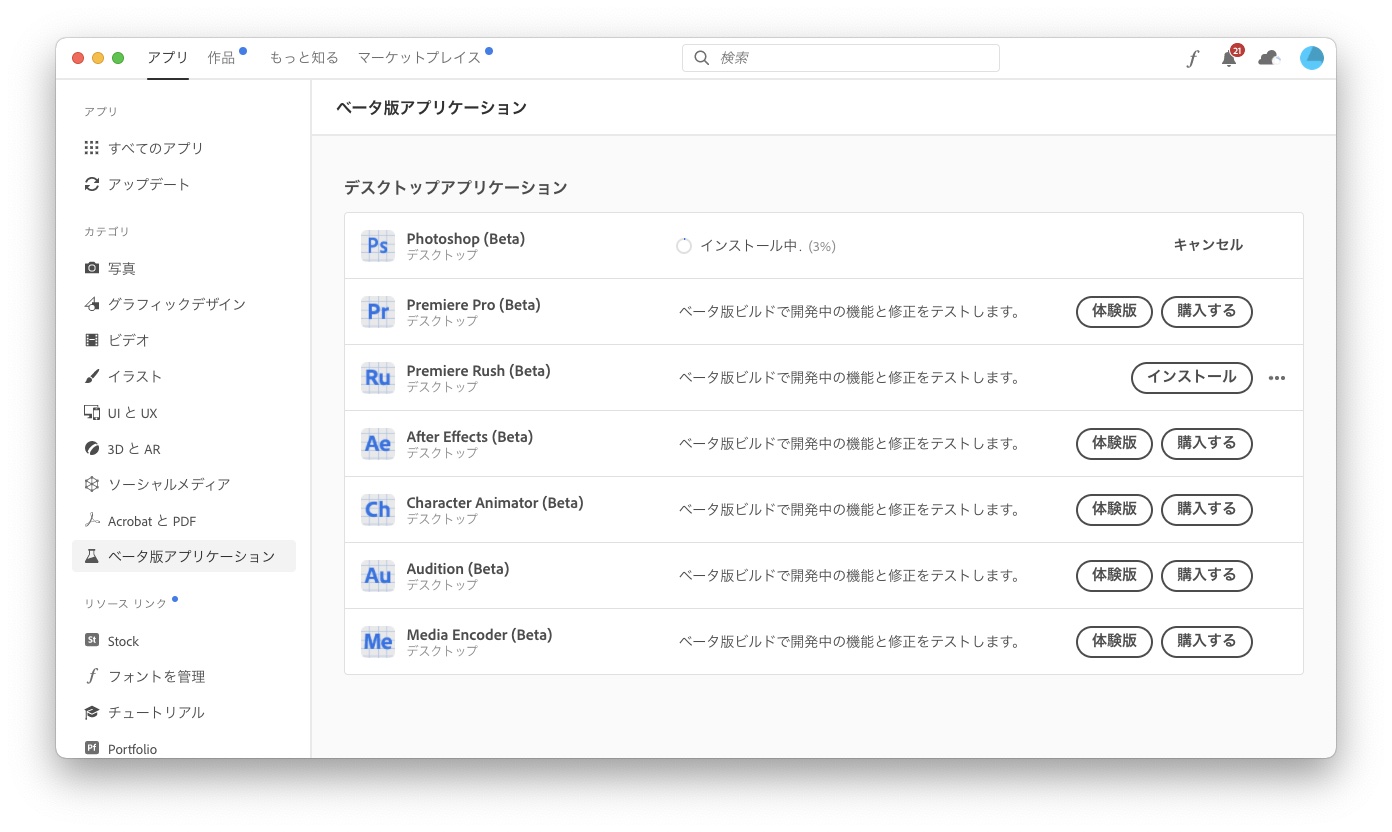Image resolution: width=1392 pixels, height=832 pixels.
Task: Click the Character Animator (Beta) app icon
Action: coord(378,510)
